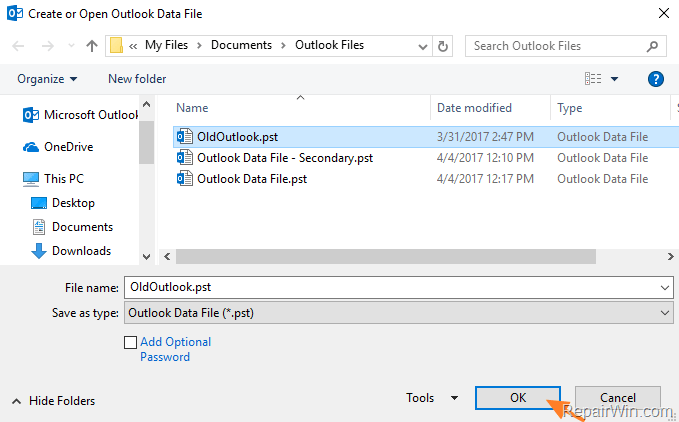Click the 4/4/2017 12:17 PM date cell
This screenshot has height=422, width=679.
tap(485, 179)
